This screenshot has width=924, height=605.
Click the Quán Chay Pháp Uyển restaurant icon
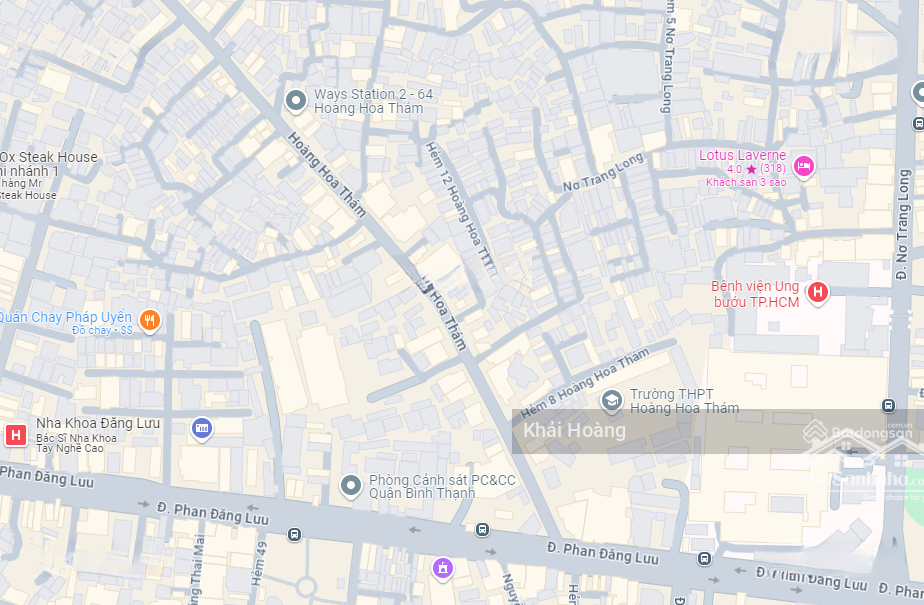coord(150,321)
